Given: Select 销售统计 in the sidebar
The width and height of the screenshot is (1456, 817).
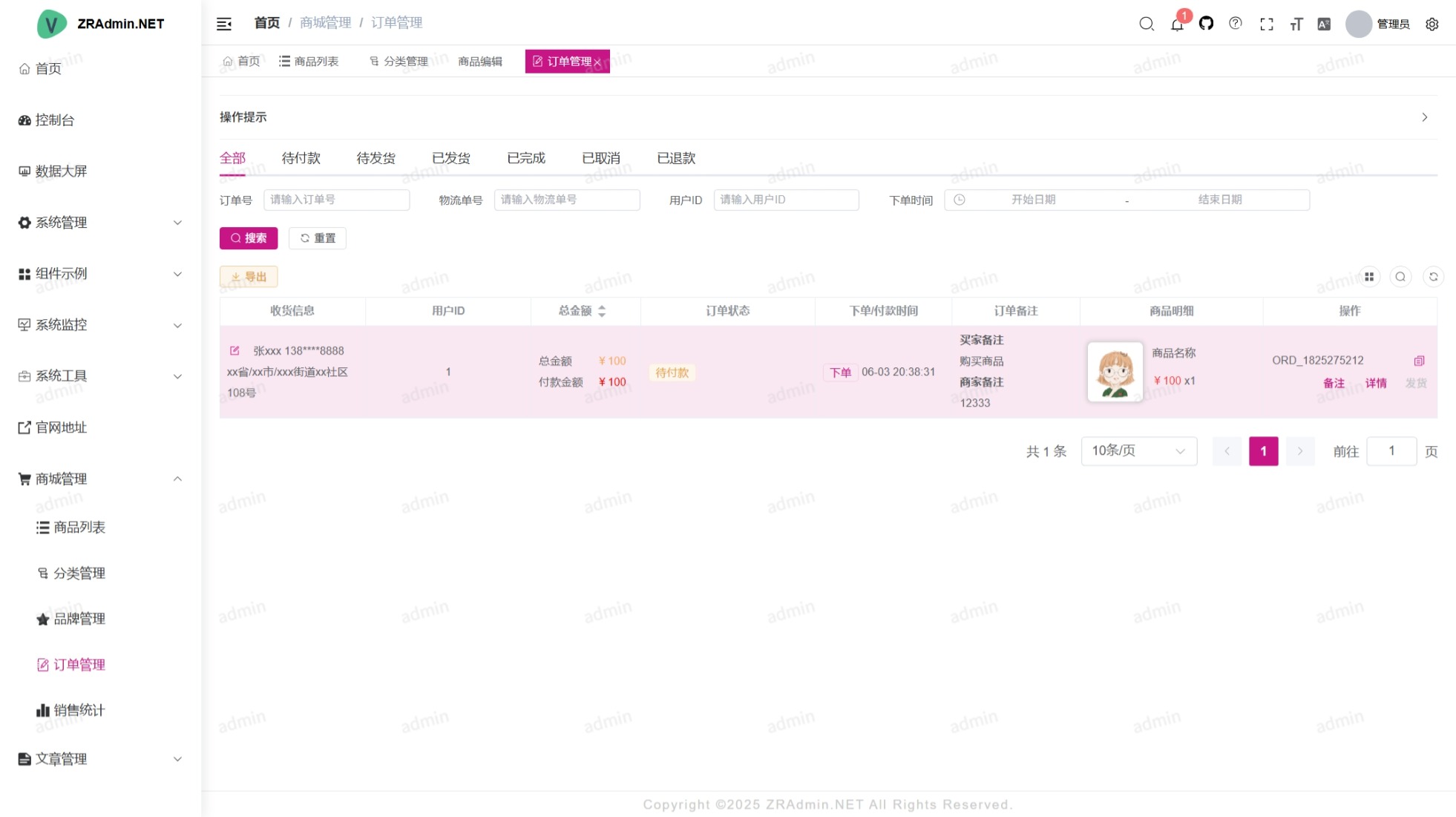Looking at the screenshot, I should (x=79, y=710).
